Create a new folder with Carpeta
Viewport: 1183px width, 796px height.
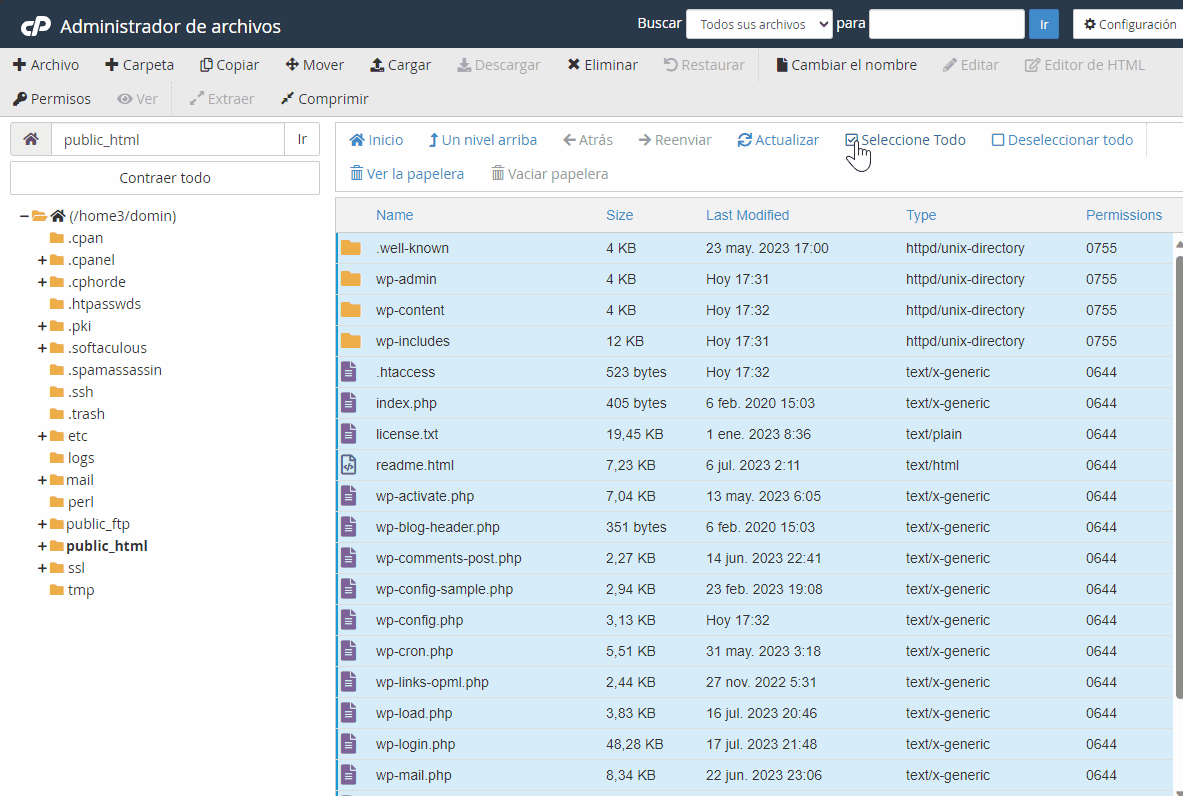[139, 65]
